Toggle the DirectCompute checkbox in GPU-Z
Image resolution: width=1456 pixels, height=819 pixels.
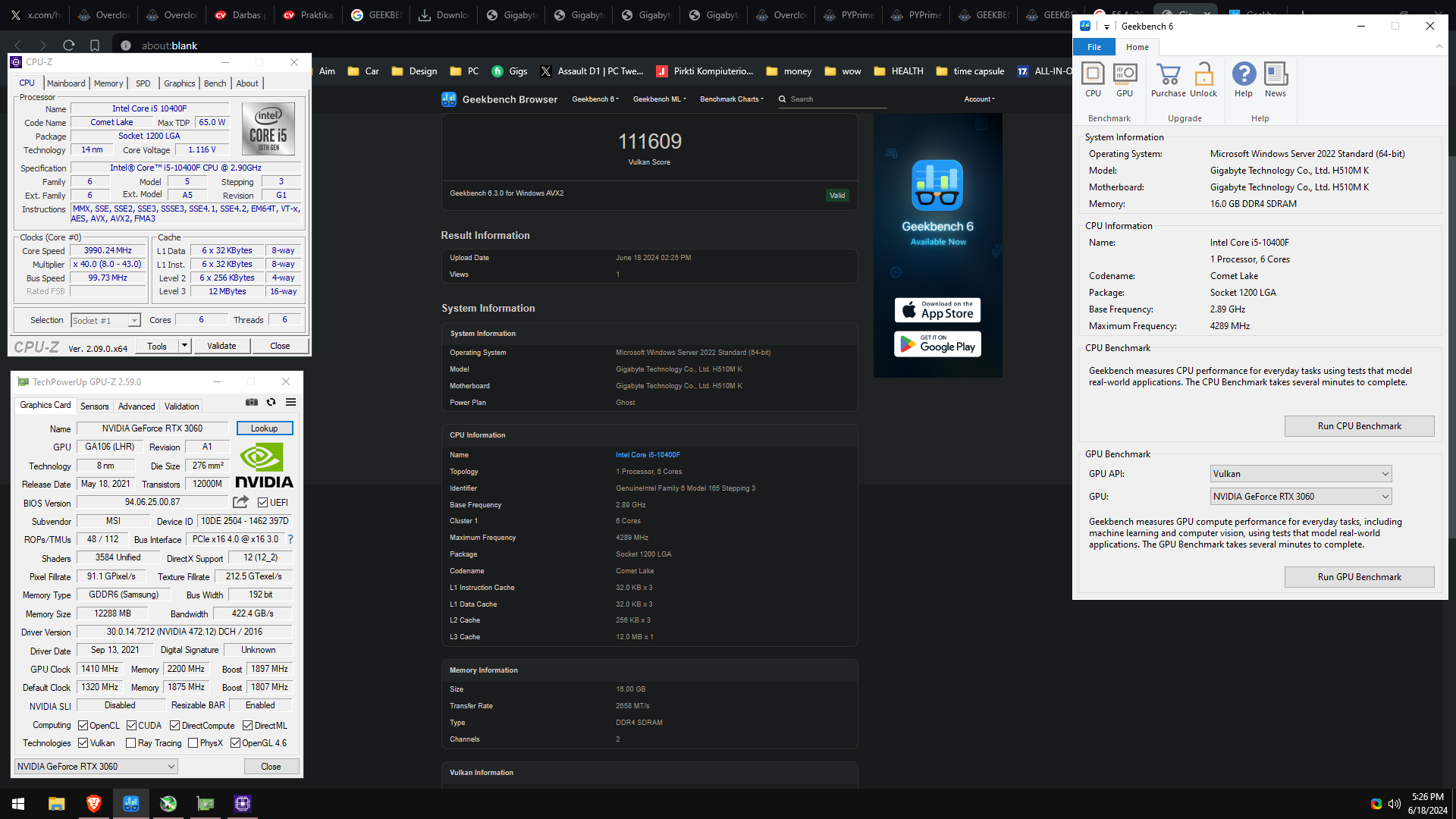[174, 726]
